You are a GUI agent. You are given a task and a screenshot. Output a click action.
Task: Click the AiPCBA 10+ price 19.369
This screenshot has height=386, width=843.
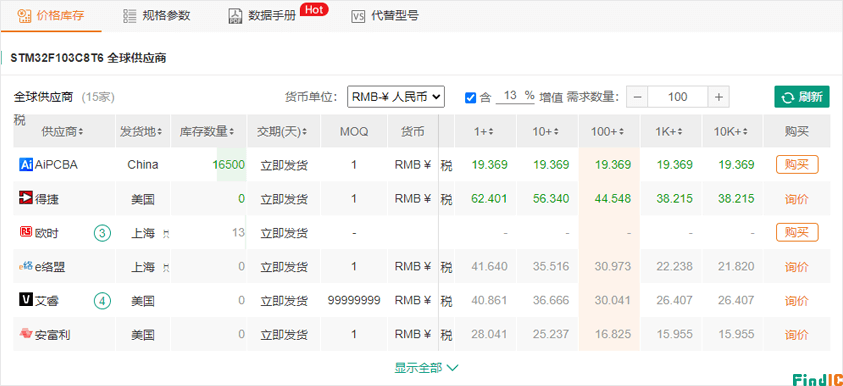point(551,165)
